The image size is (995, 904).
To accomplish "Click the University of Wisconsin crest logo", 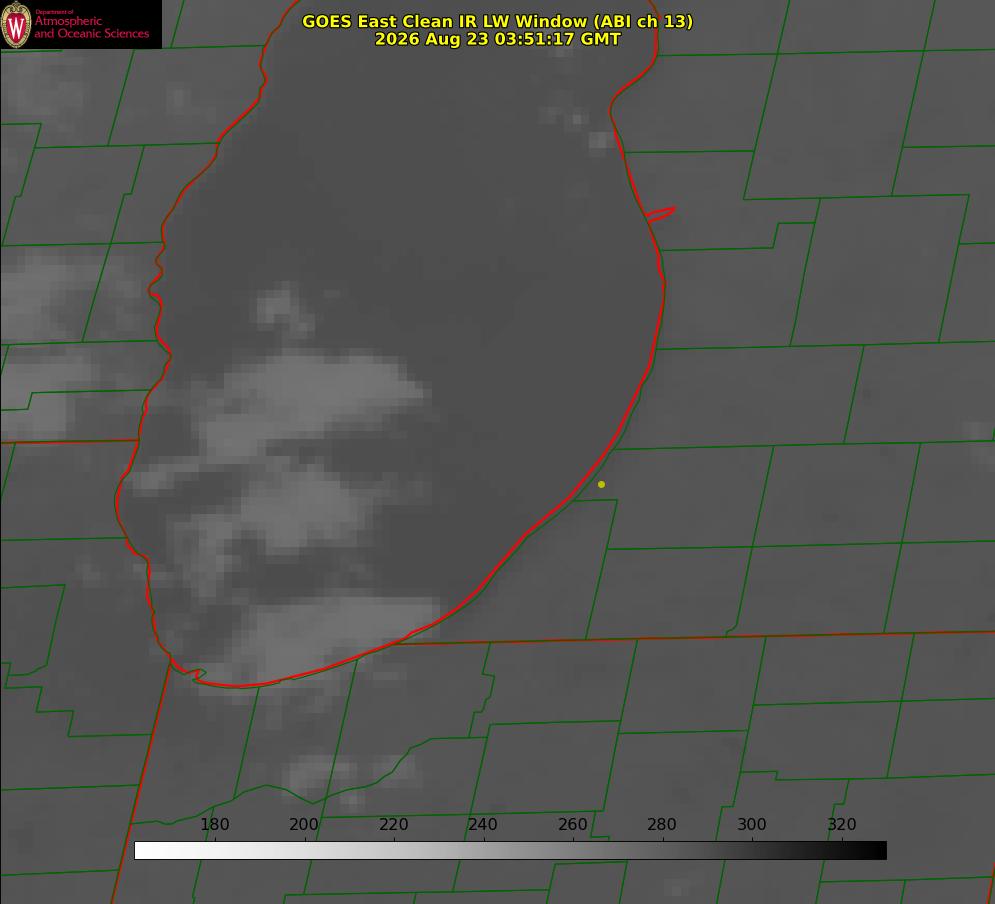I will (16, 24).
